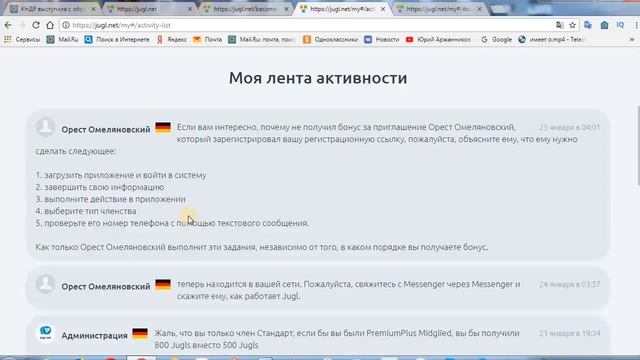Open the Mail.Ru bookmark
Screen dimensions: 640x360
click(62, 40)
